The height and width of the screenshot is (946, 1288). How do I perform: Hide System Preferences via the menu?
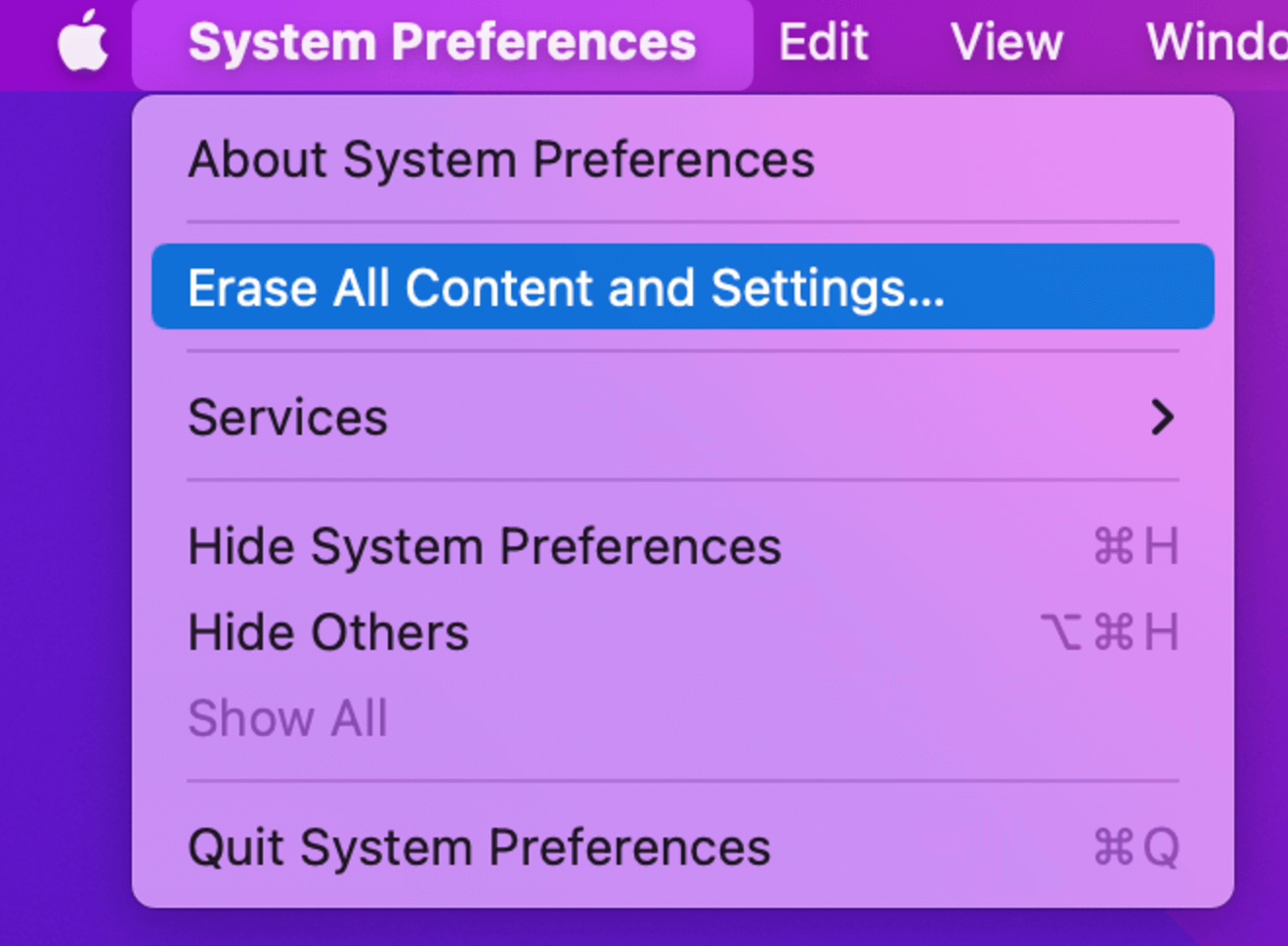click(485, 546)
